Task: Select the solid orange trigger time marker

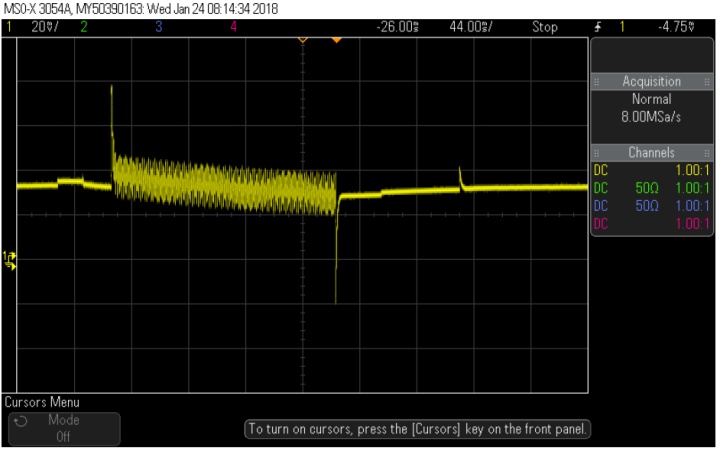Action: [336, 40]
